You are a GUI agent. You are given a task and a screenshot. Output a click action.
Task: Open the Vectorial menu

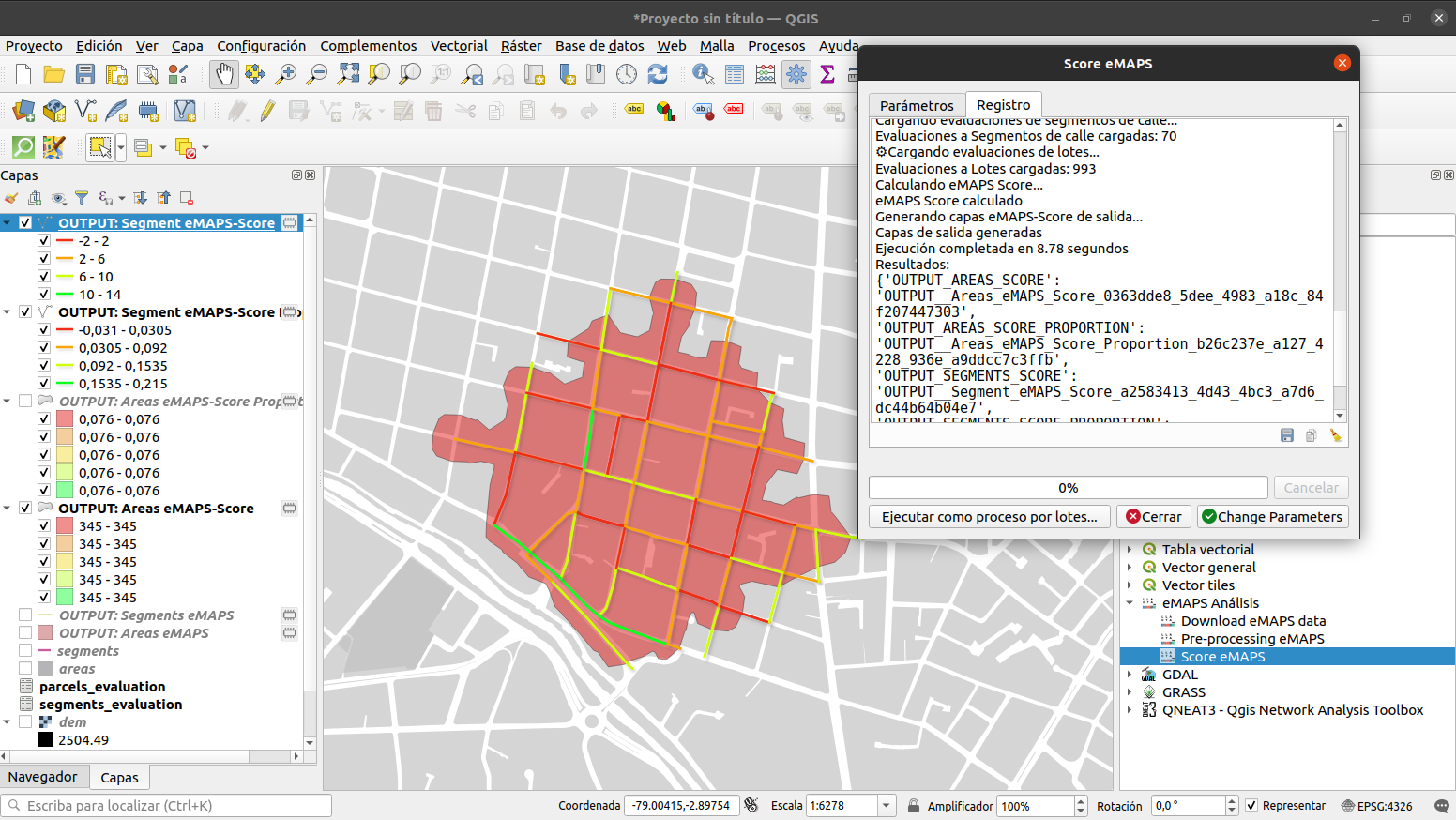[459, 46]
